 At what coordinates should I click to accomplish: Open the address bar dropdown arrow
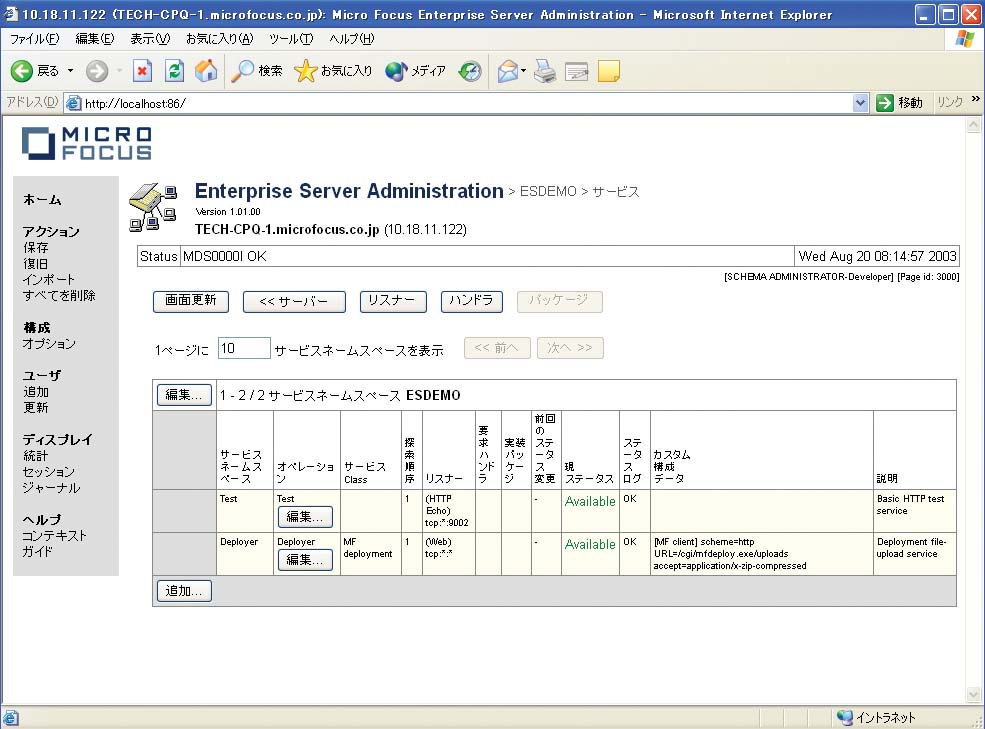pyautogui.click(x=861, y=102)
